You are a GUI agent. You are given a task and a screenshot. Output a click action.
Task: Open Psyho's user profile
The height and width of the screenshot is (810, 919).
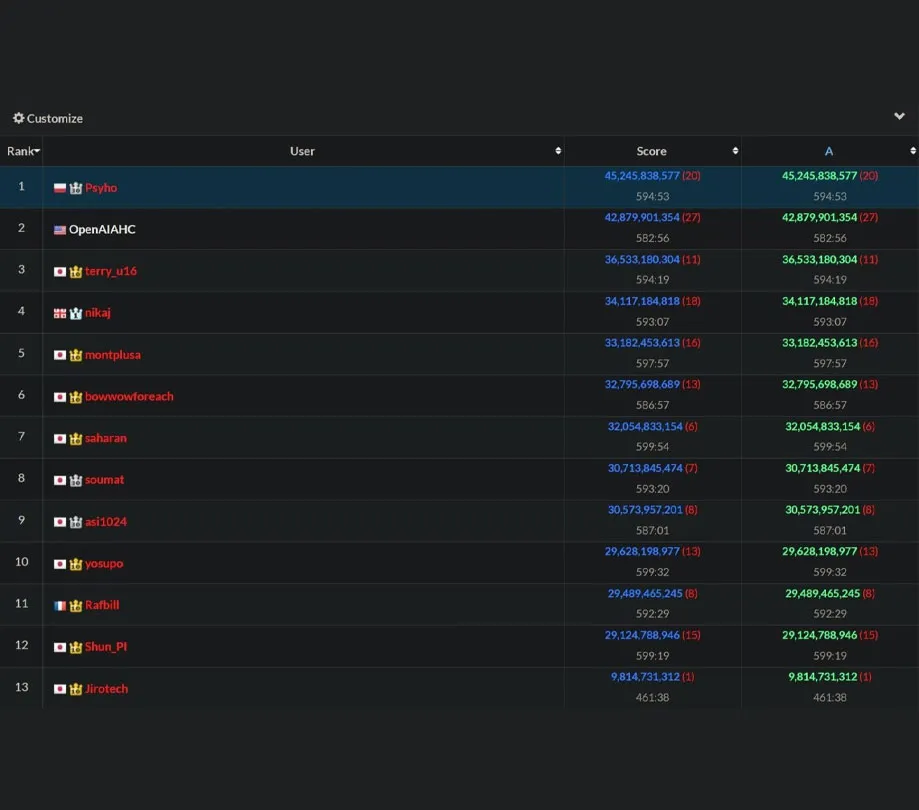pos(101,188)
